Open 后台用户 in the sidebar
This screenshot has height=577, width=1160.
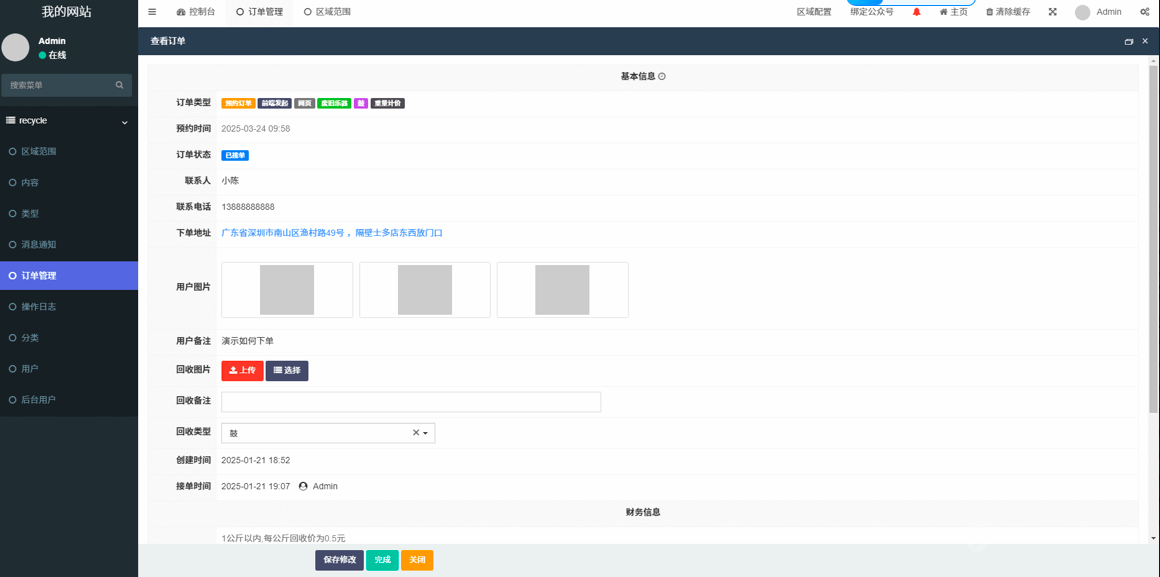click(x=69, y=400)
